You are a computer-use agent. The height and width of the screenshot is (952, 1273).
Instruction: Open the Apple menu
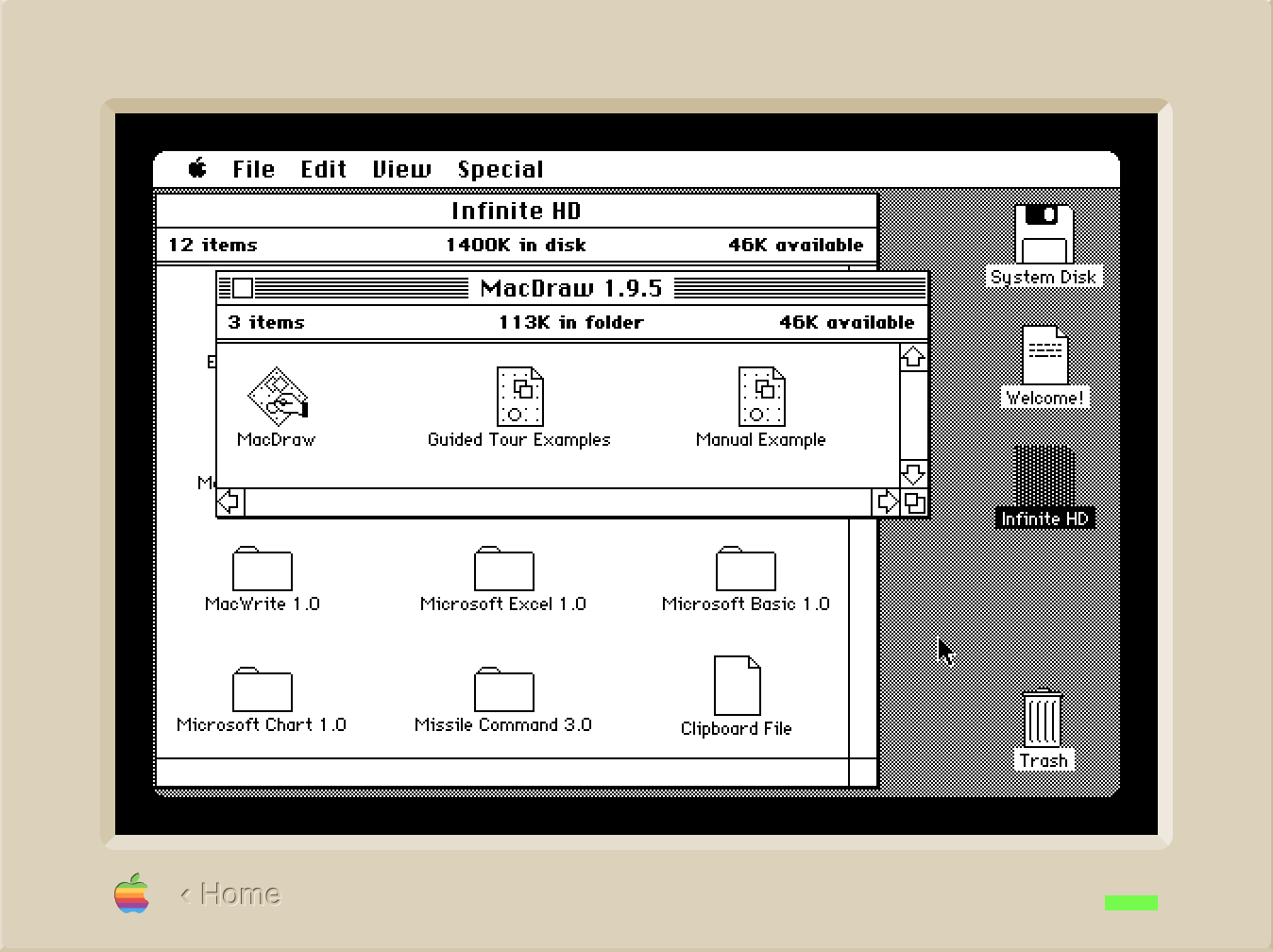197,169
